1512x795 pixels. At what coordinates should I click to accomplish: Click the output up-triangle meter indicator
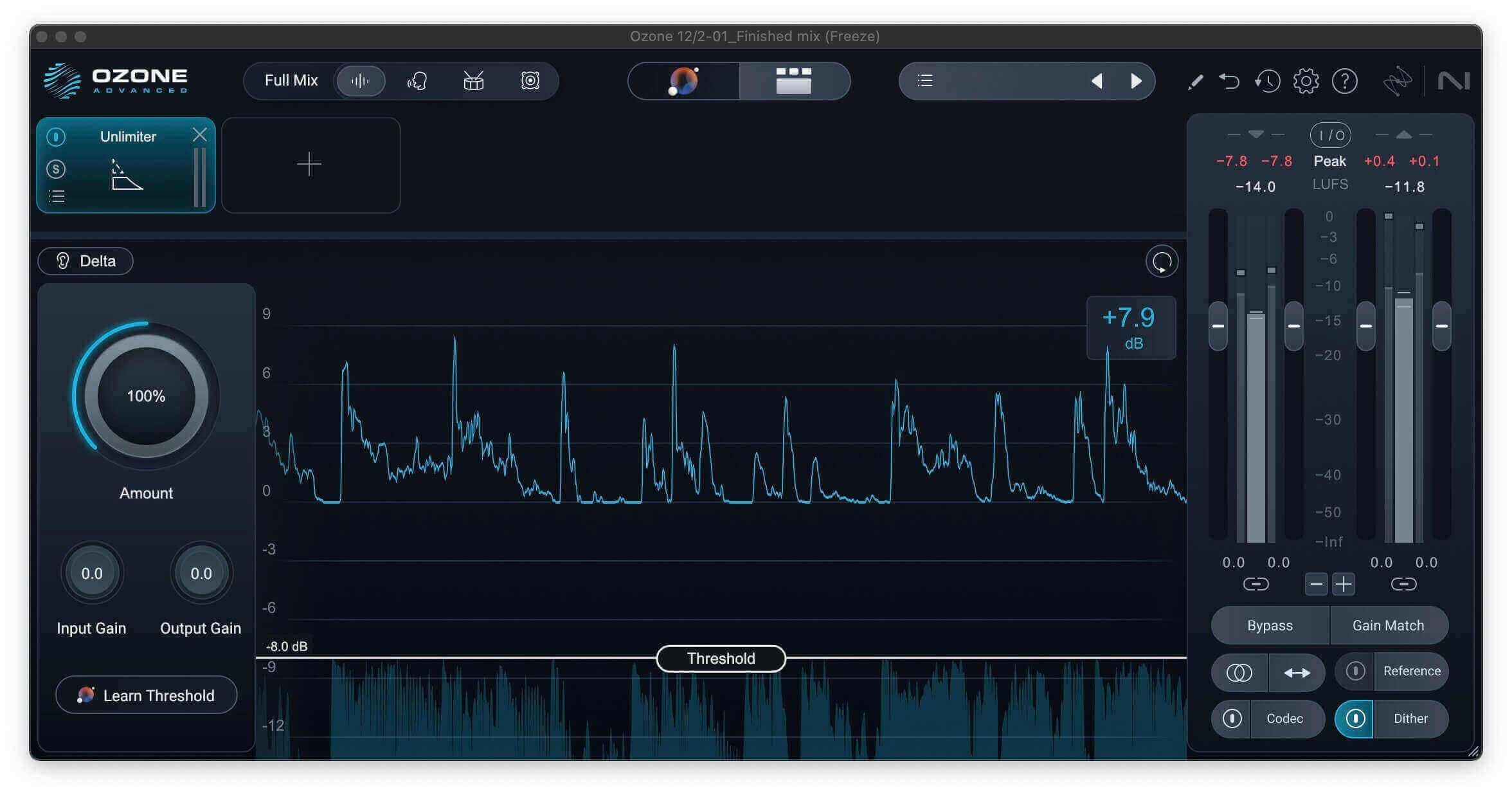(1403, 134)
